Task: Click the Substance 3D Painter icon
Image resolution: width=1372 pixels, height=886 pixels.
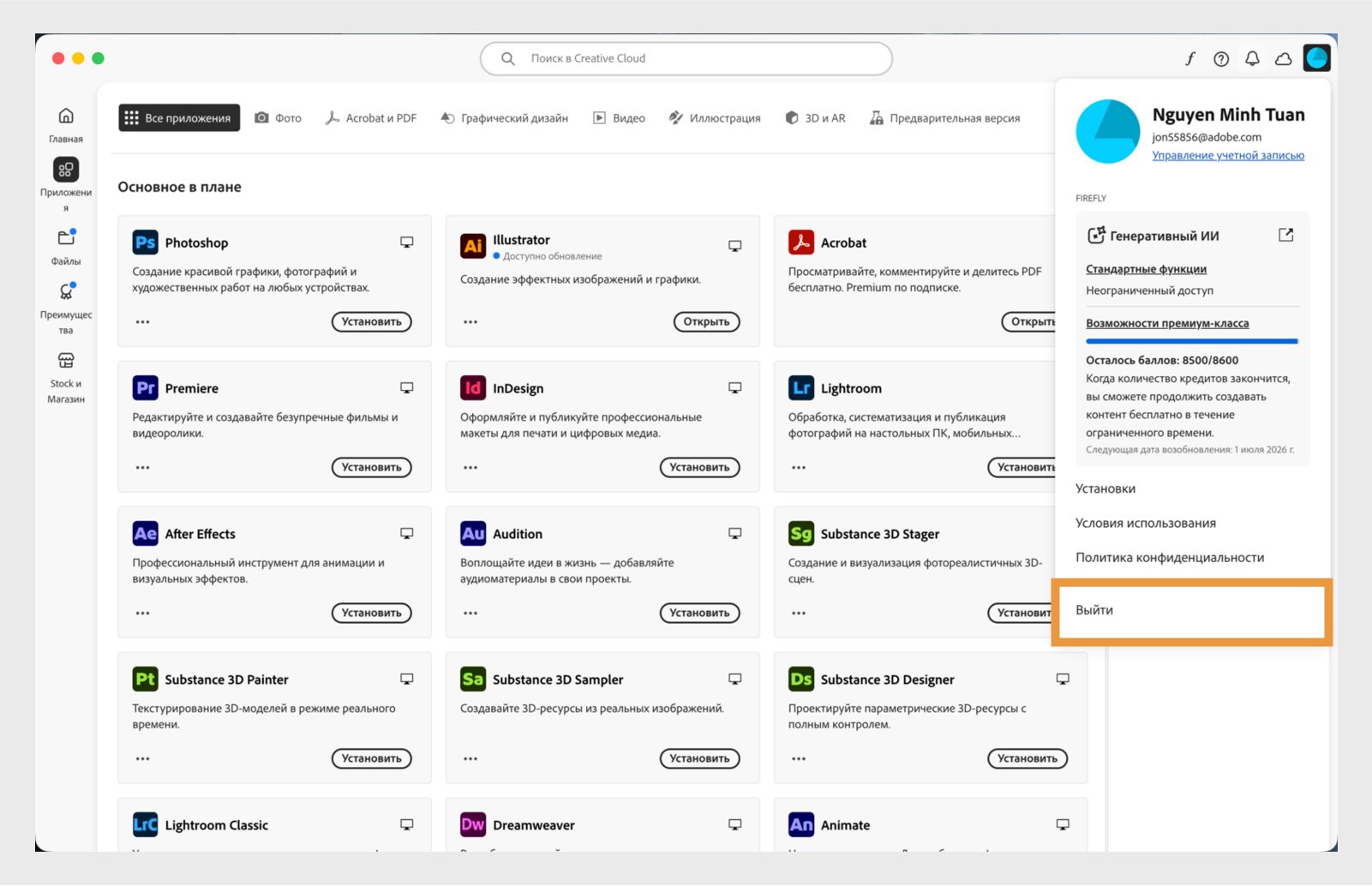Action: (x=146, y=679)
